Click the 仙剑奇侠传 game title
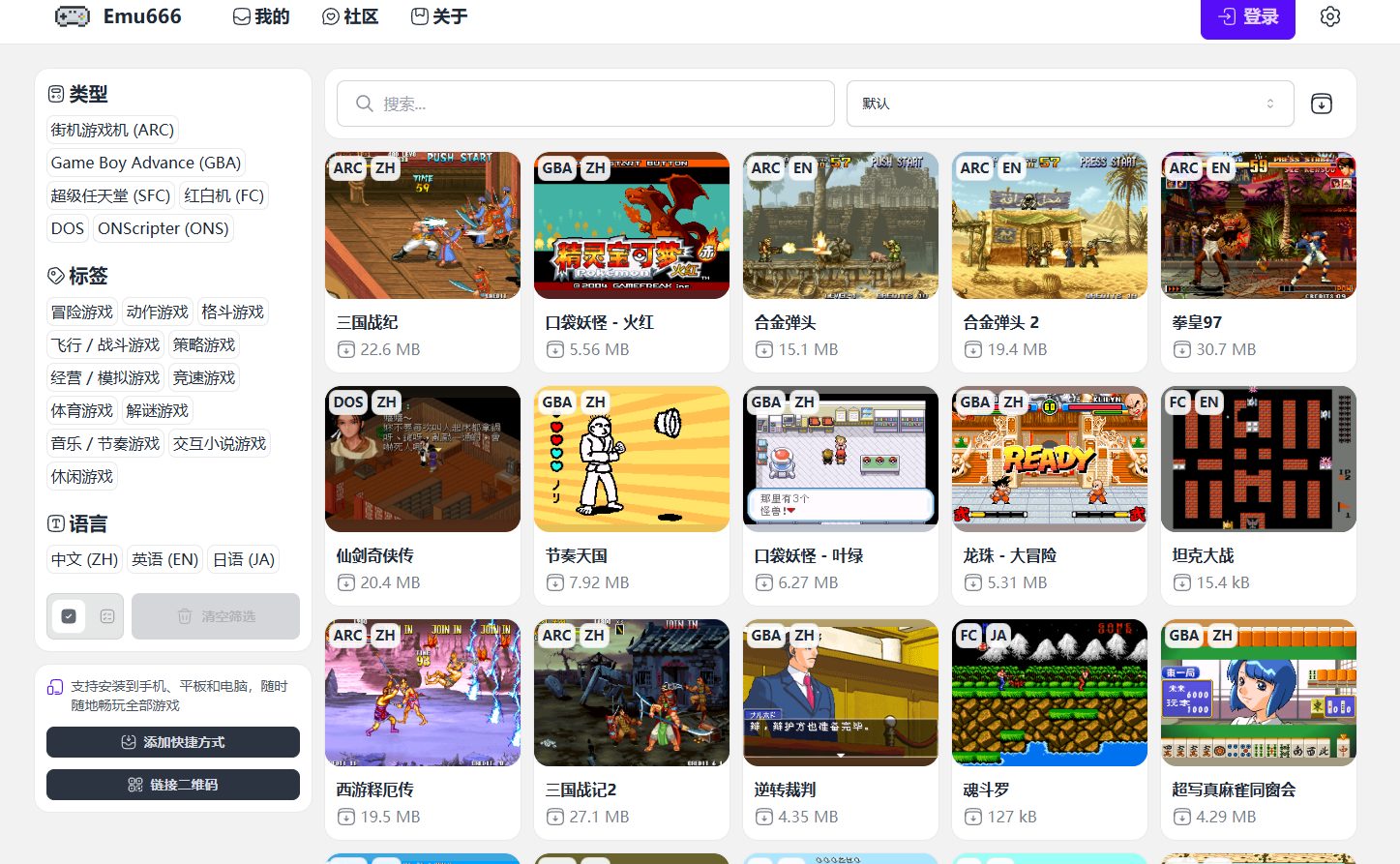 point(374,555)
